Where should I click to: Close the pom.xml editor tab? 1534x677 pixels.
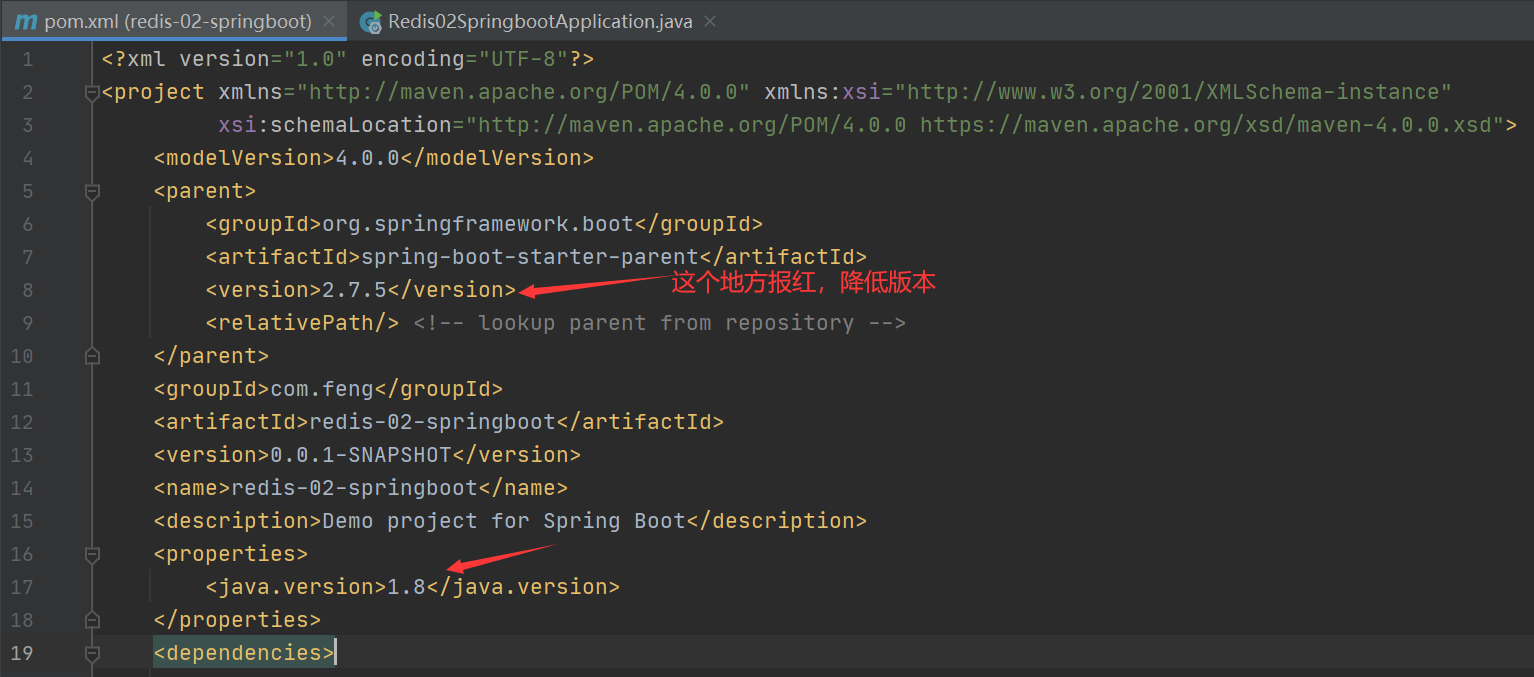tap(331, 21)
